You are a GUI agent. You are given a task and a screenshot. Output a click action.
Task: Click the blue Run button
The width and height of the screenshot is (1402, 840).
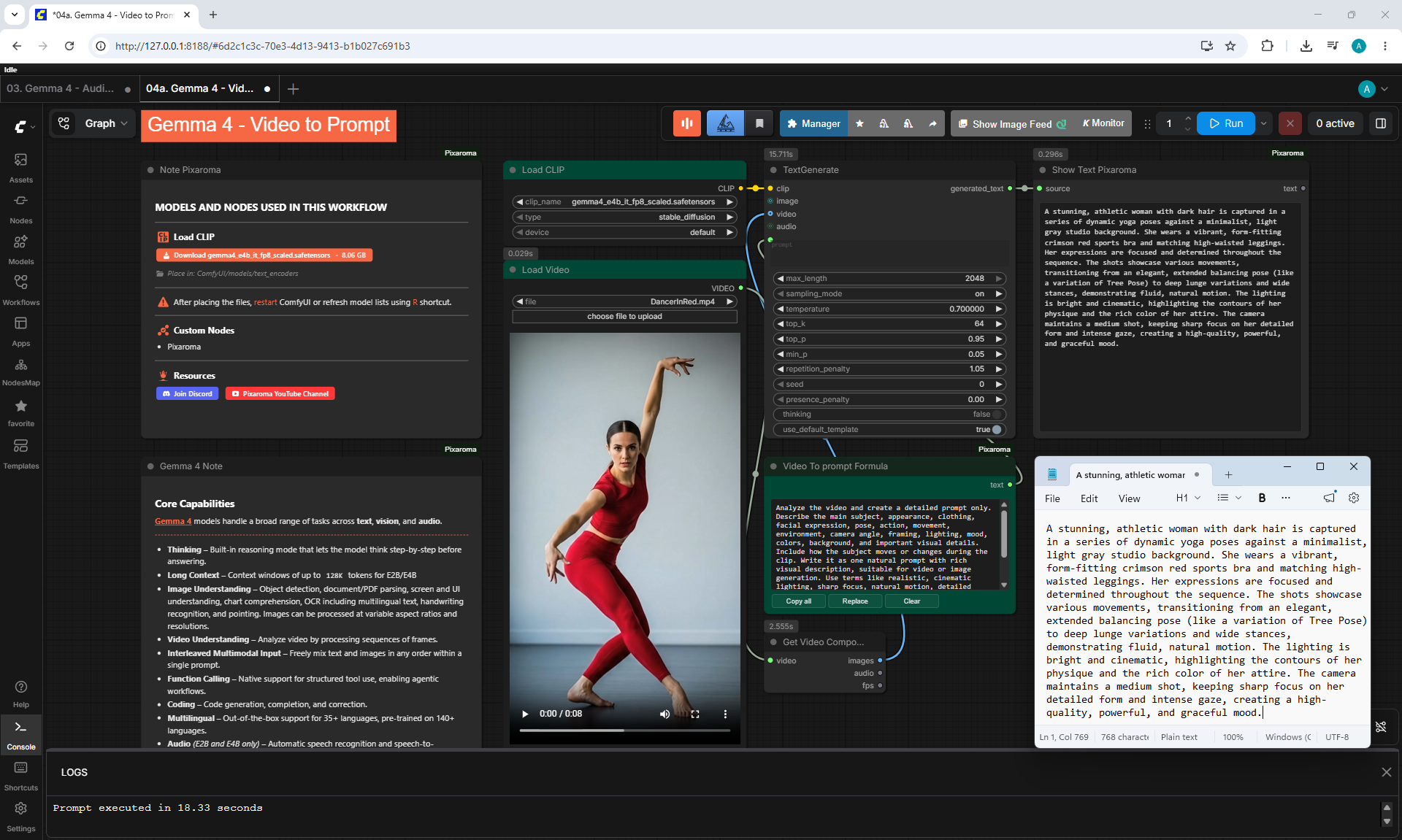point(1226,123)
